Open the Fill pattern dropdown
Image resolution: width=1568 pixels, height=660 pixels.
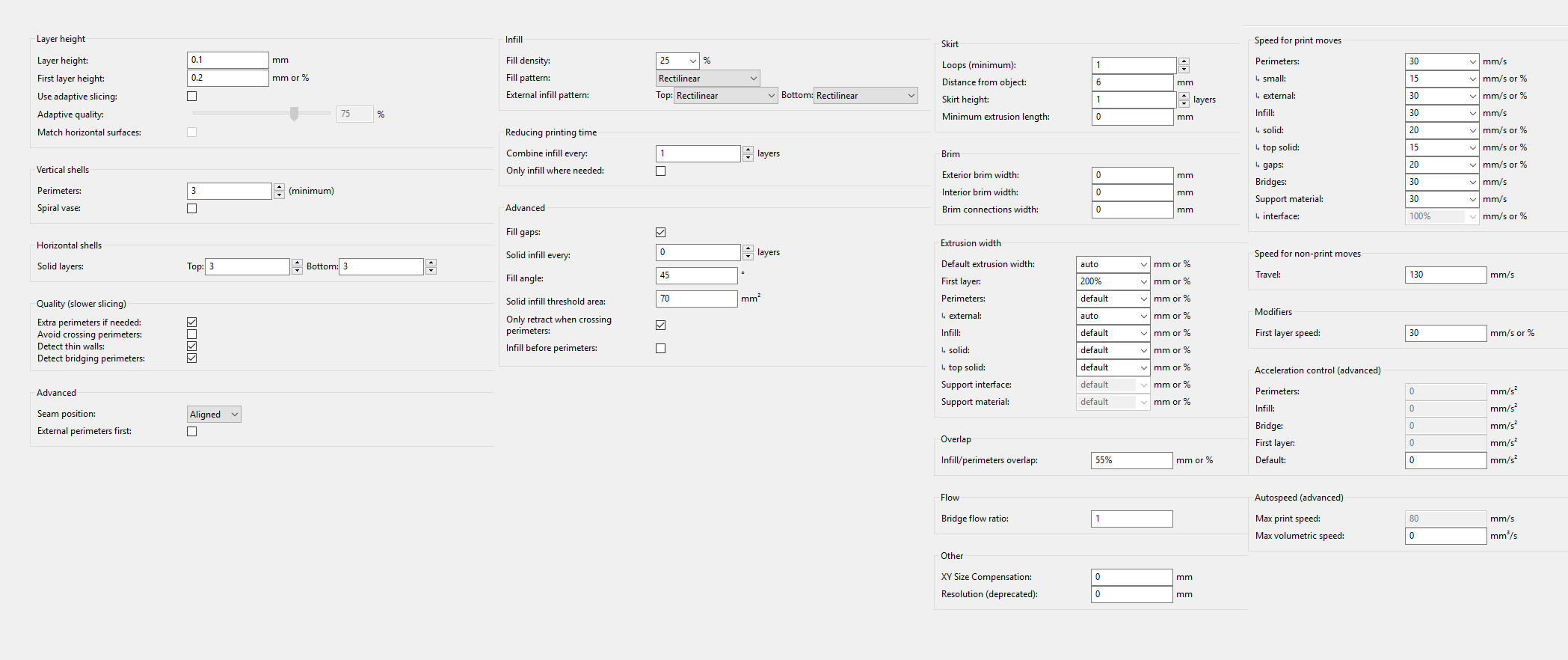(x=708, y=79)
